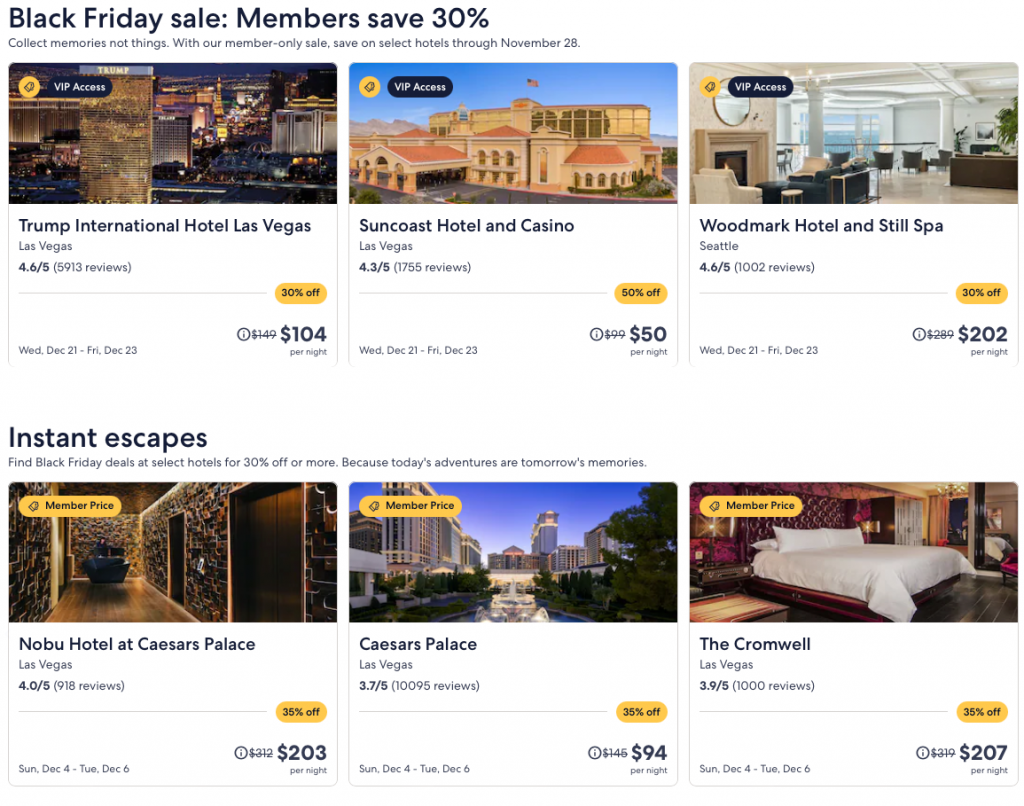The image size is (1024, 806).
Task: Click the info icon next to The Cromwell's $319
Action: point(922,753)
